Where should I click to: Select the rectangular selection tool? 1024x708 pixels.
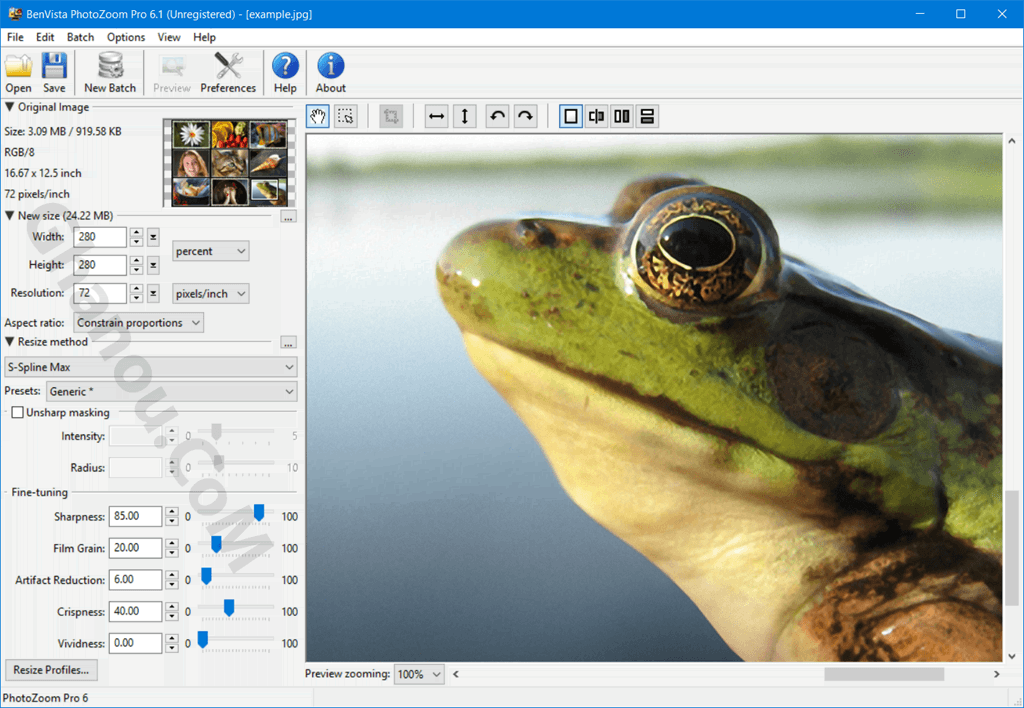pos(345,117)
